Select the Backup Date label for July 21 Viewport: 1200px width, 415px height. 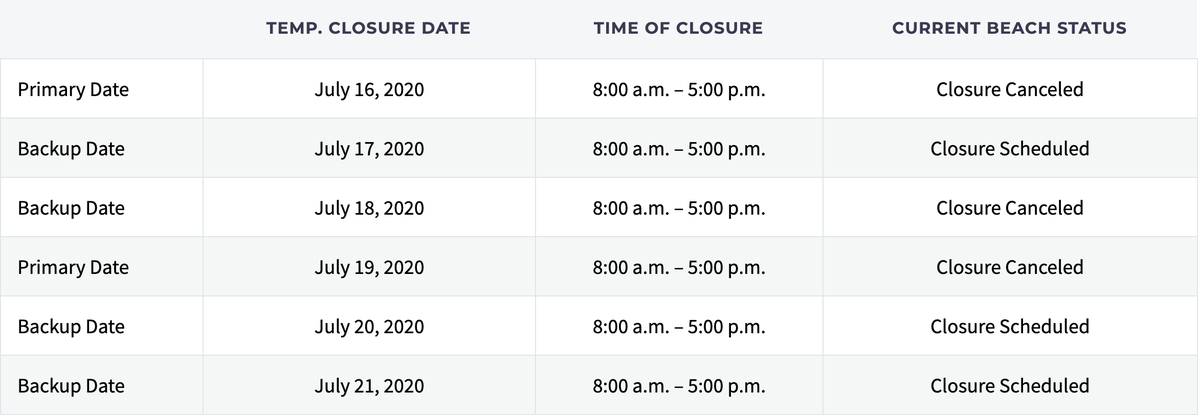click(71, 385)
